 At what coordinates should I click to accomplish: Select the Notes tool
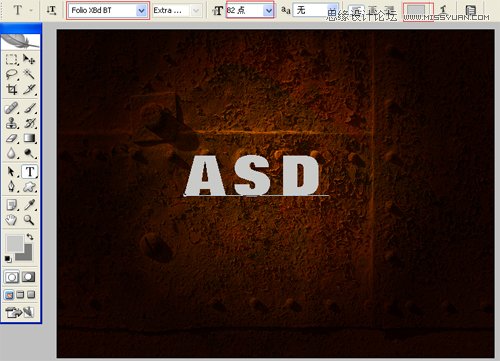(x=12, y=205)
